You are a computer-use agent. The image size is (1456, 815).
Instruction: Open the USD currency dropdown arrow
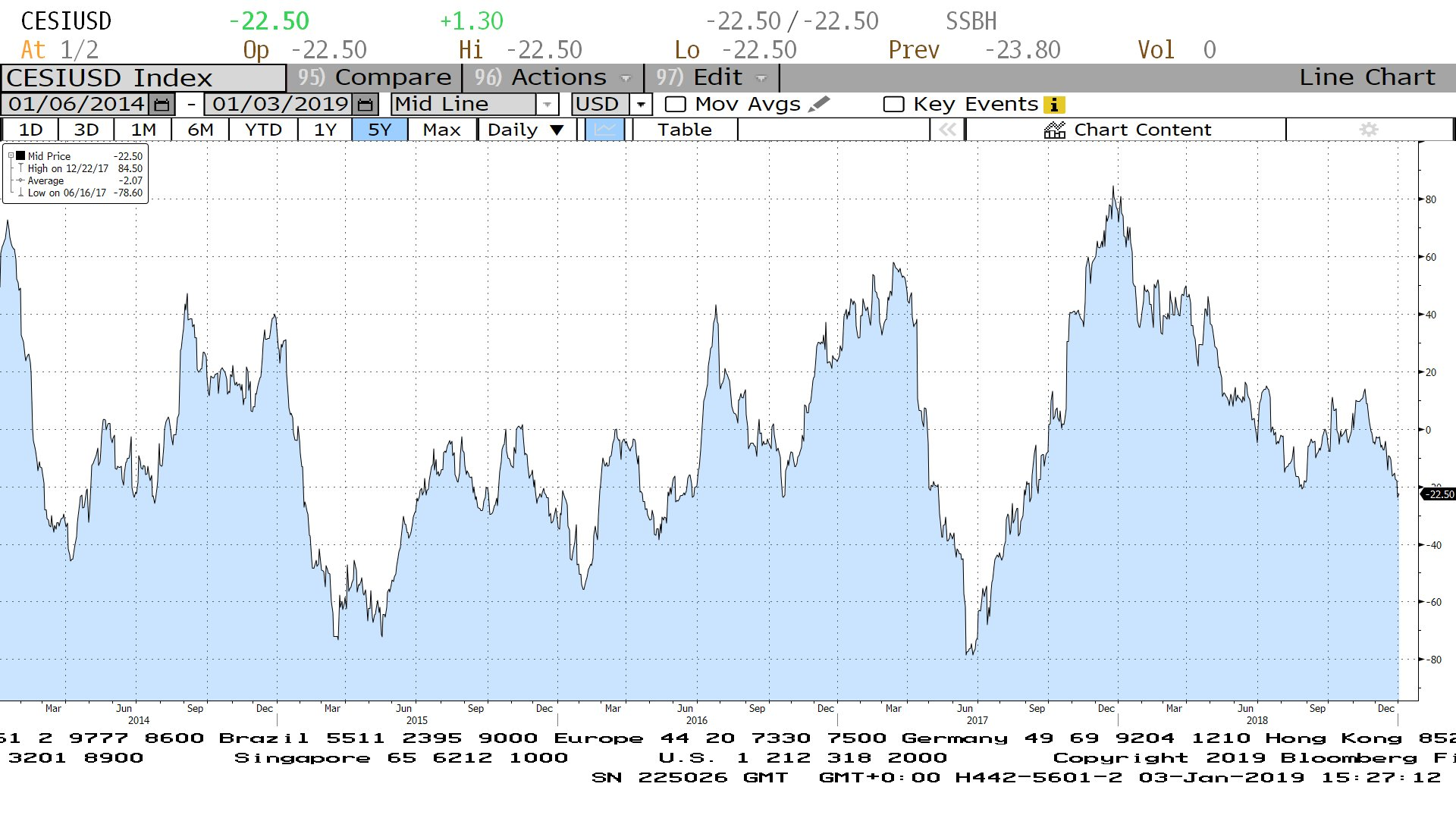click(642, 105)
